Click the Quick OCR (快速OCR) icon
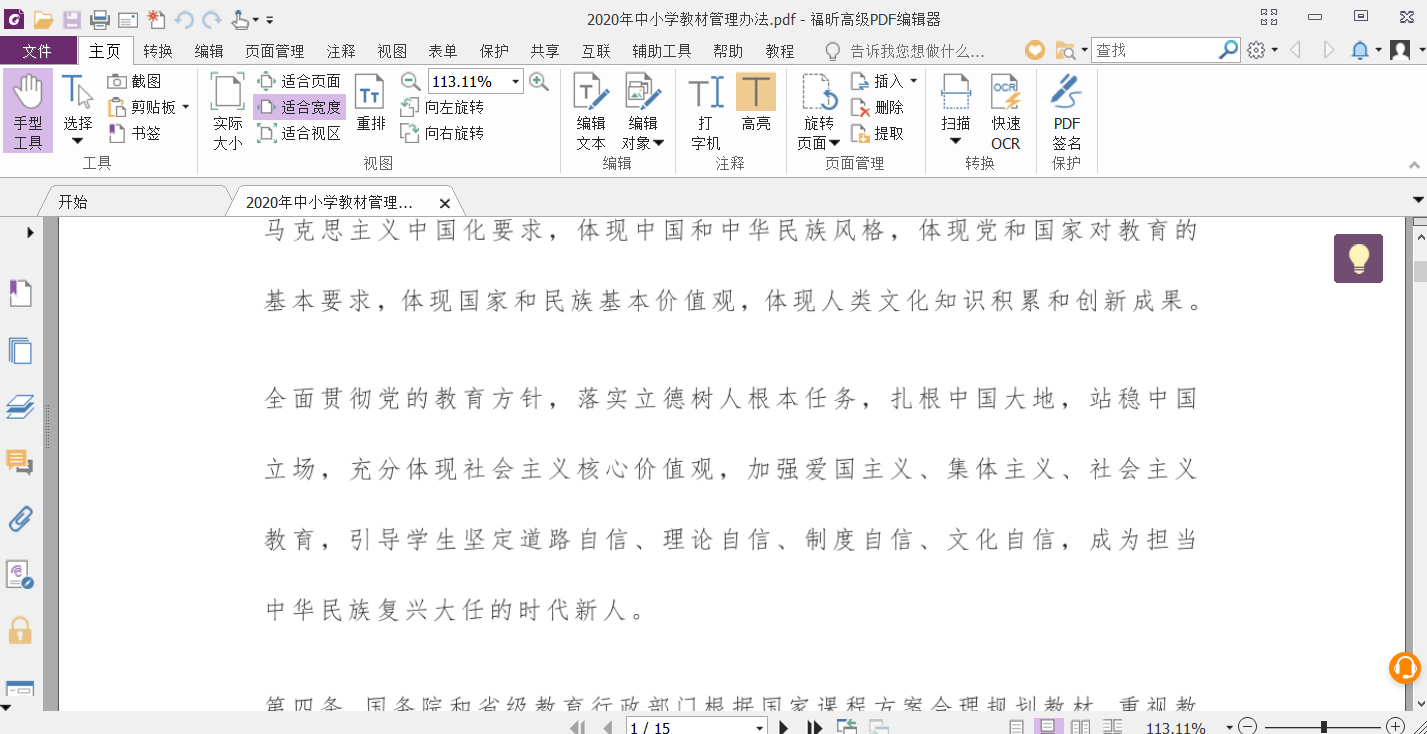The width and height of the screenshot is (1427, 734). click(x=1005, y=112)
